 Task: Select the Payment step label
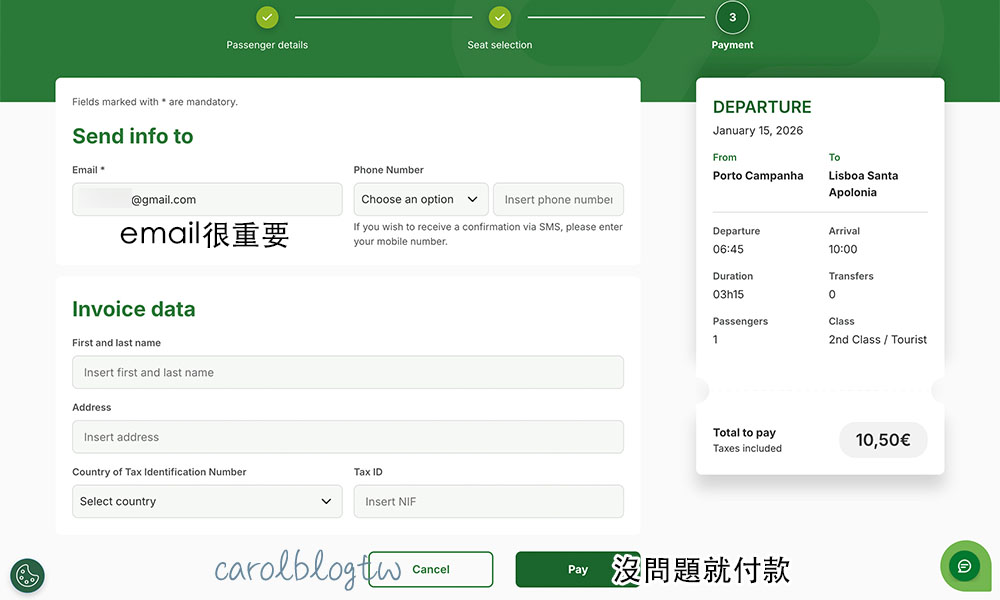[732, 45]
